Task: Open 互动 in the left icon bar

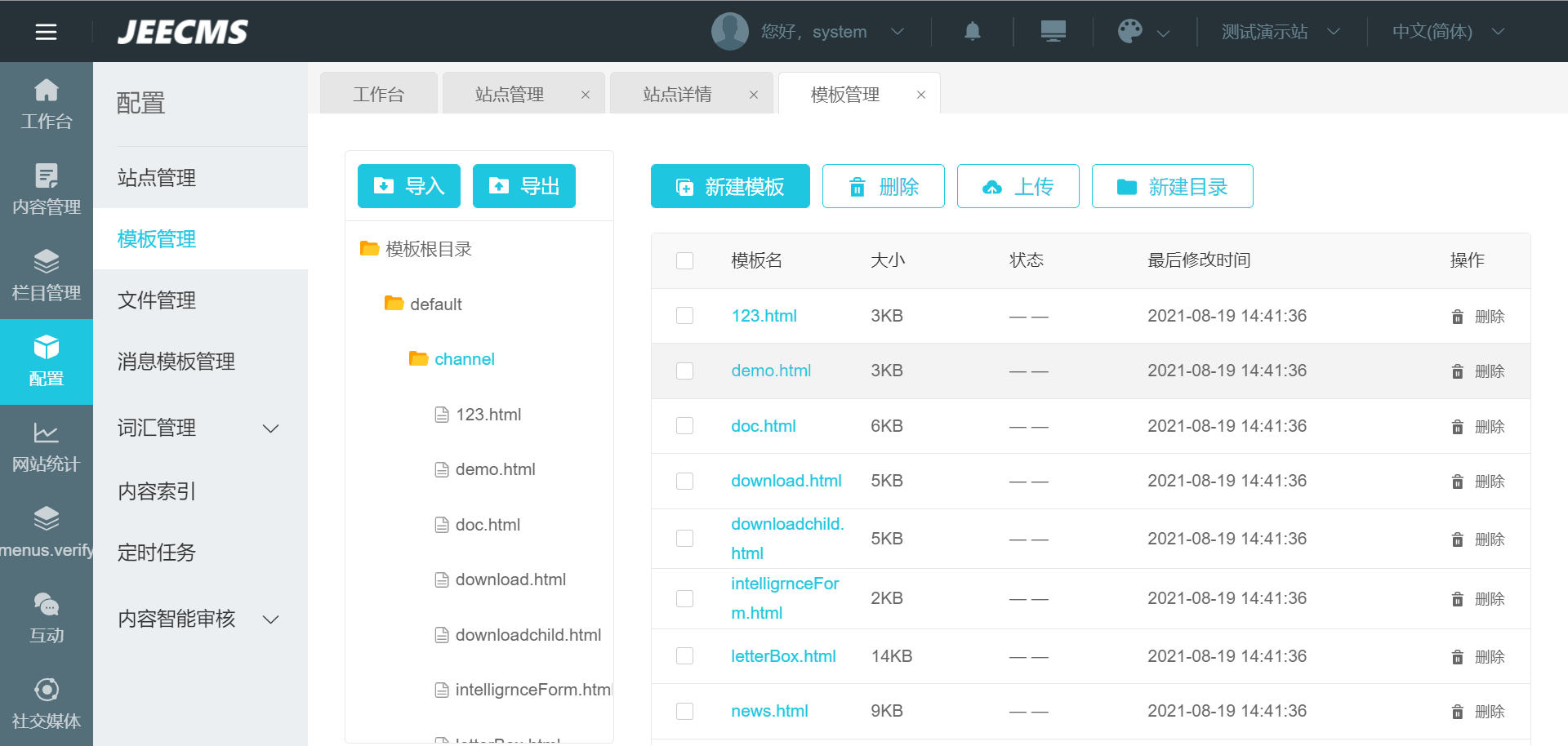Action: (x=47, y=619)
